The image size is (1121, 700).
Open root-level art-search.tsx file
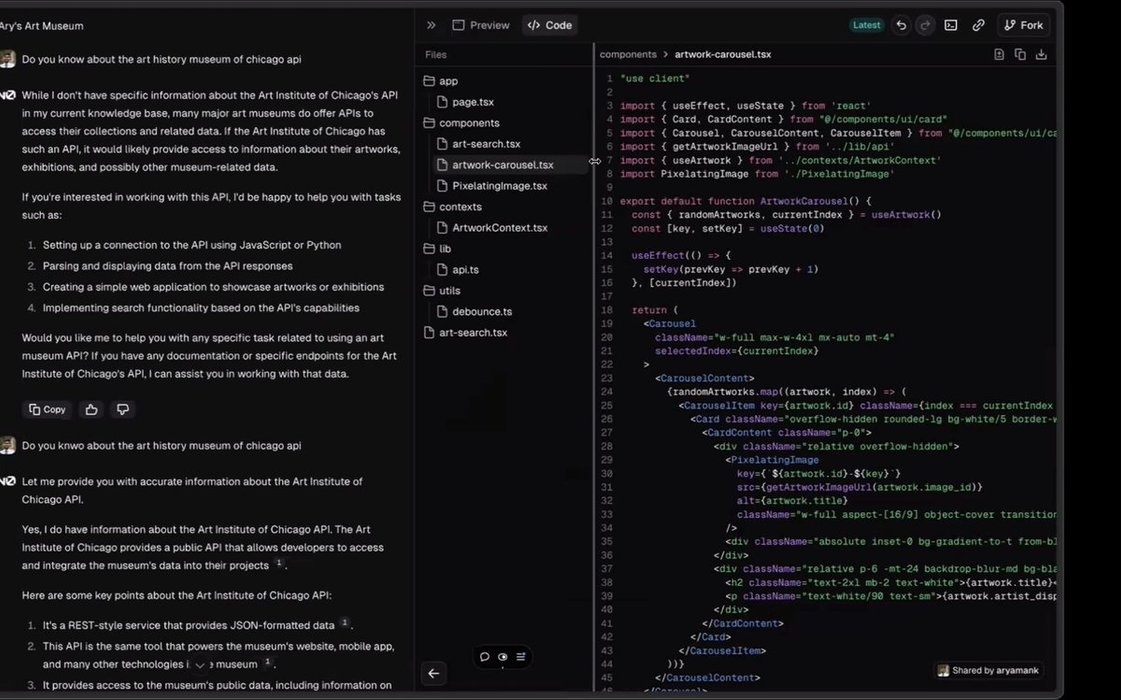pyautogui.click(x=466, y=332)
